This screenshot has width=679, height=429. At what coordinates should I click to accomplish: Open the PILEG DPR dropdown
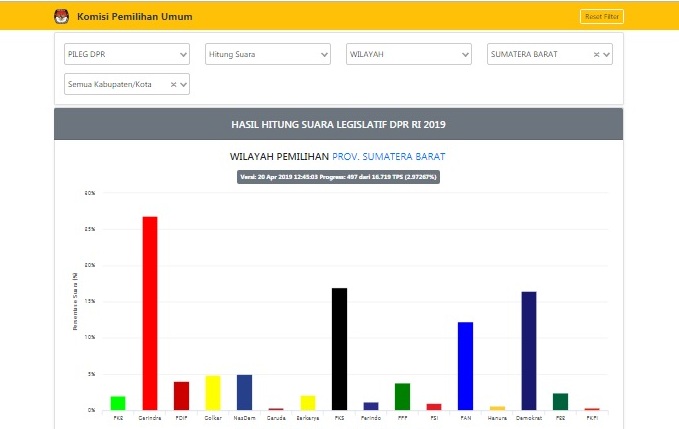tap(126, 55)
